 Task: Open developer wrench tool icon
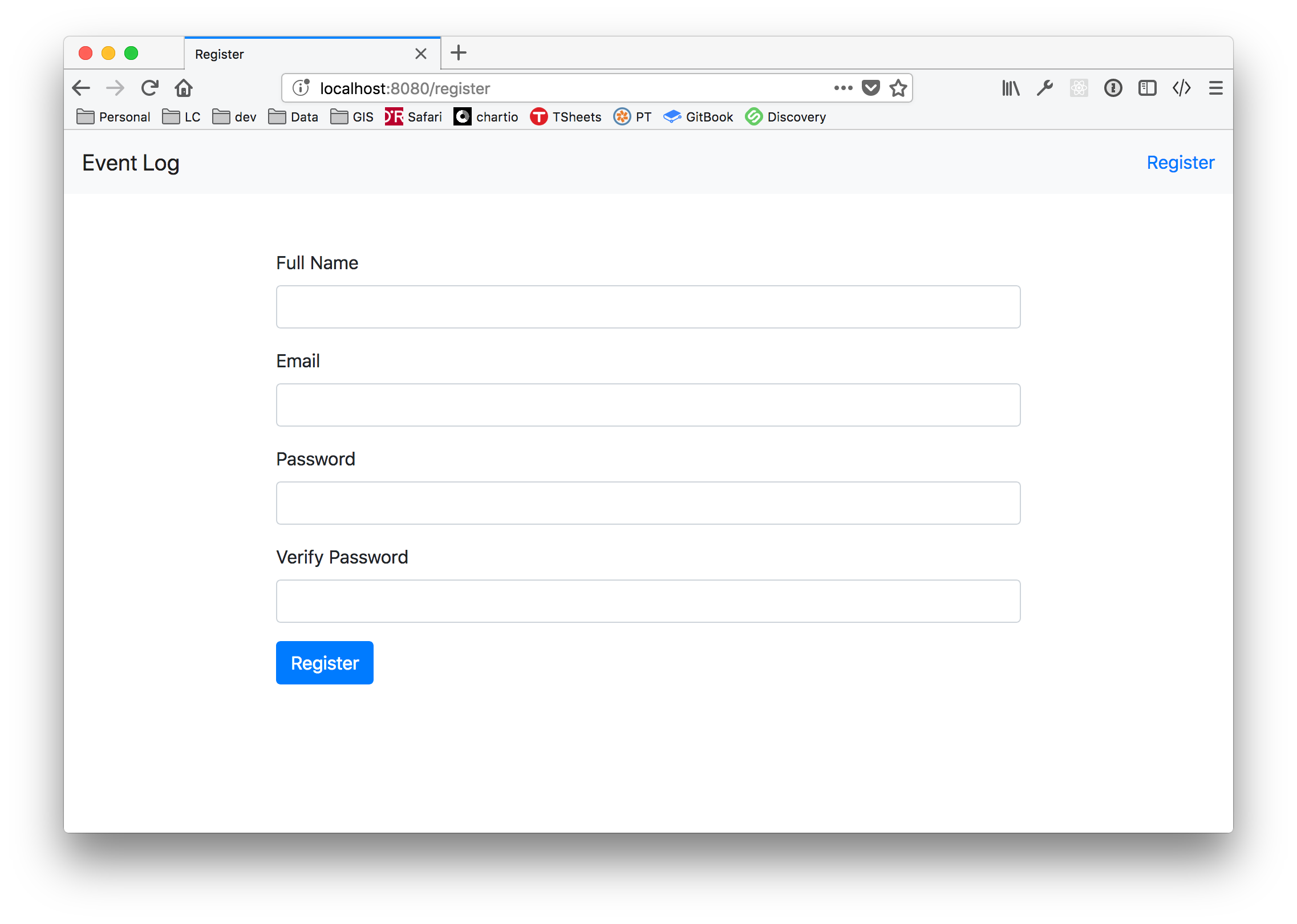pyautogui.click(x=1045, y=88)
